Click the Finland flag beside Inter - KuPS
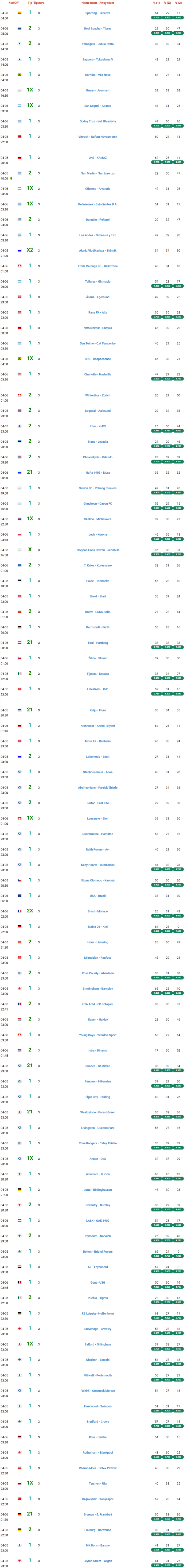Image resolution: width=184 pixels, height=1568 pixels. click(20, 426)
